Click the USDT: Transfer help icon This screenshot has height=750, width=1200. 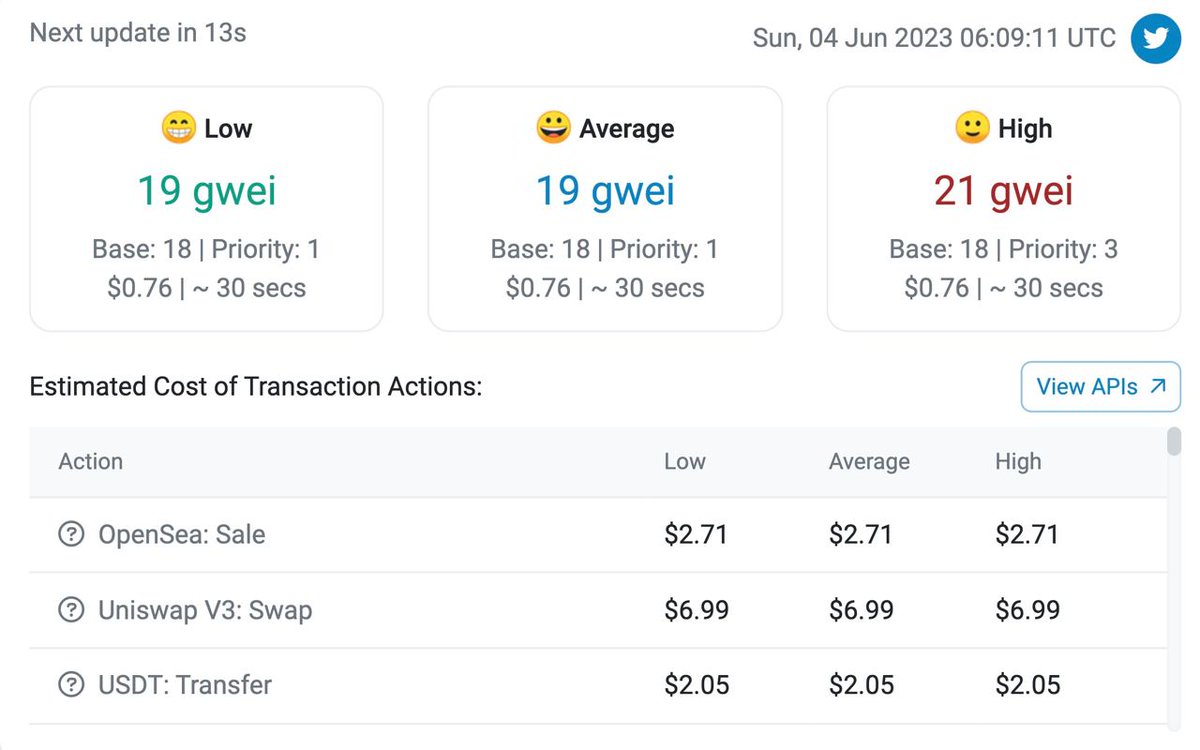click(71, 685)
